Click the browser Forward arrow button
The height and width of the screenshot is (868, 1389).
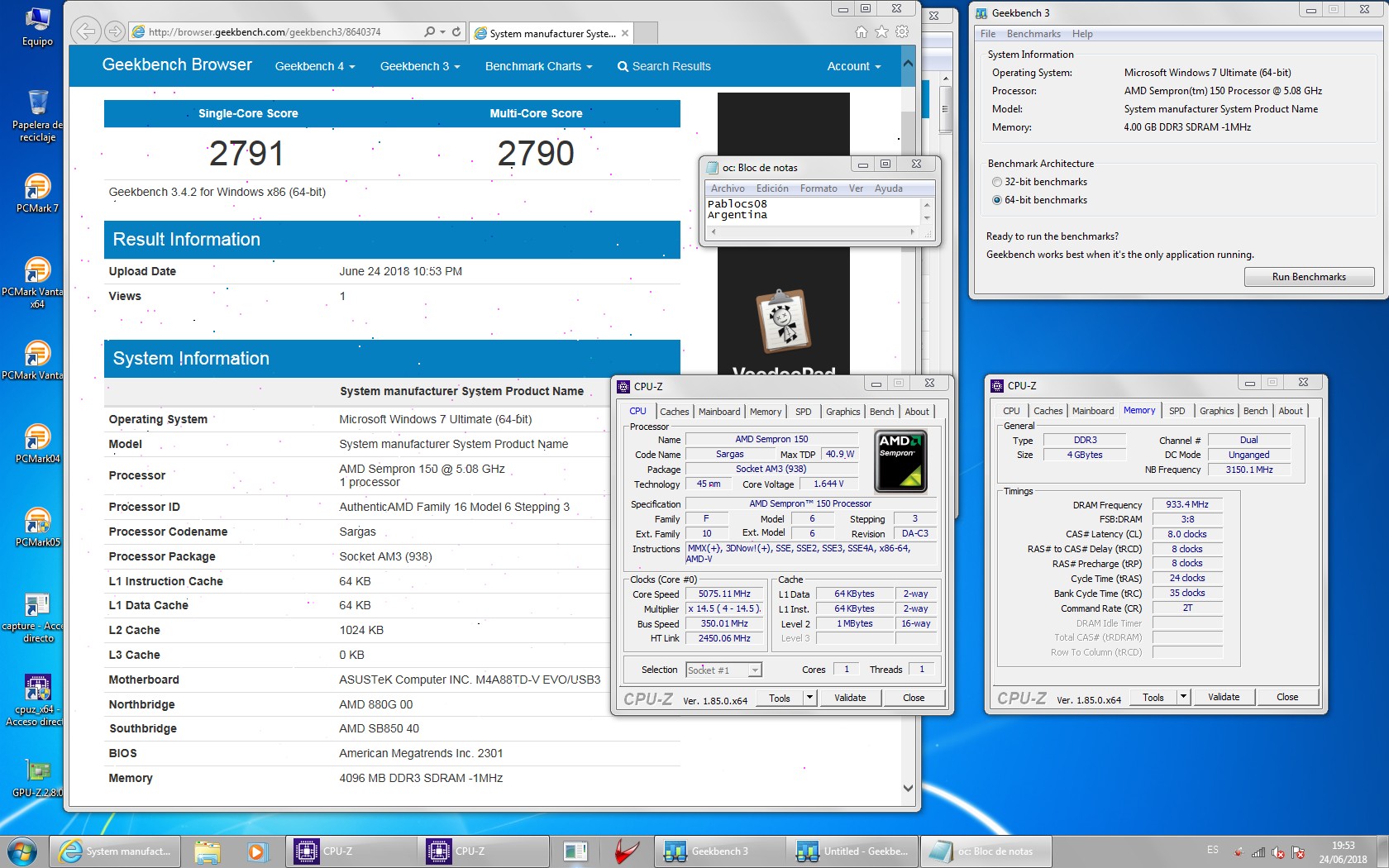115,31
